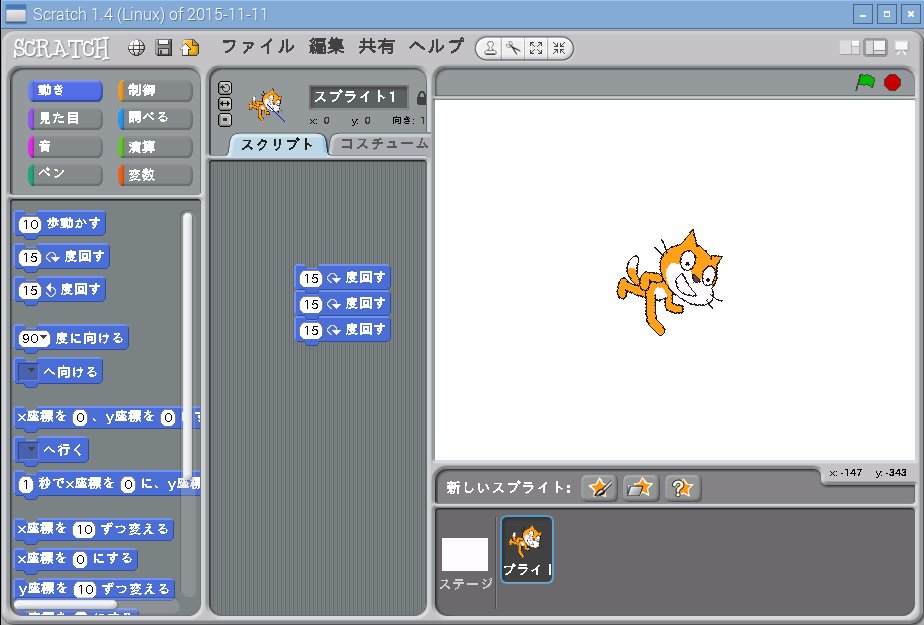Select the スプライト1 thumbnail in sprite list
924x625 pixels.
click(x=527, y=550)
